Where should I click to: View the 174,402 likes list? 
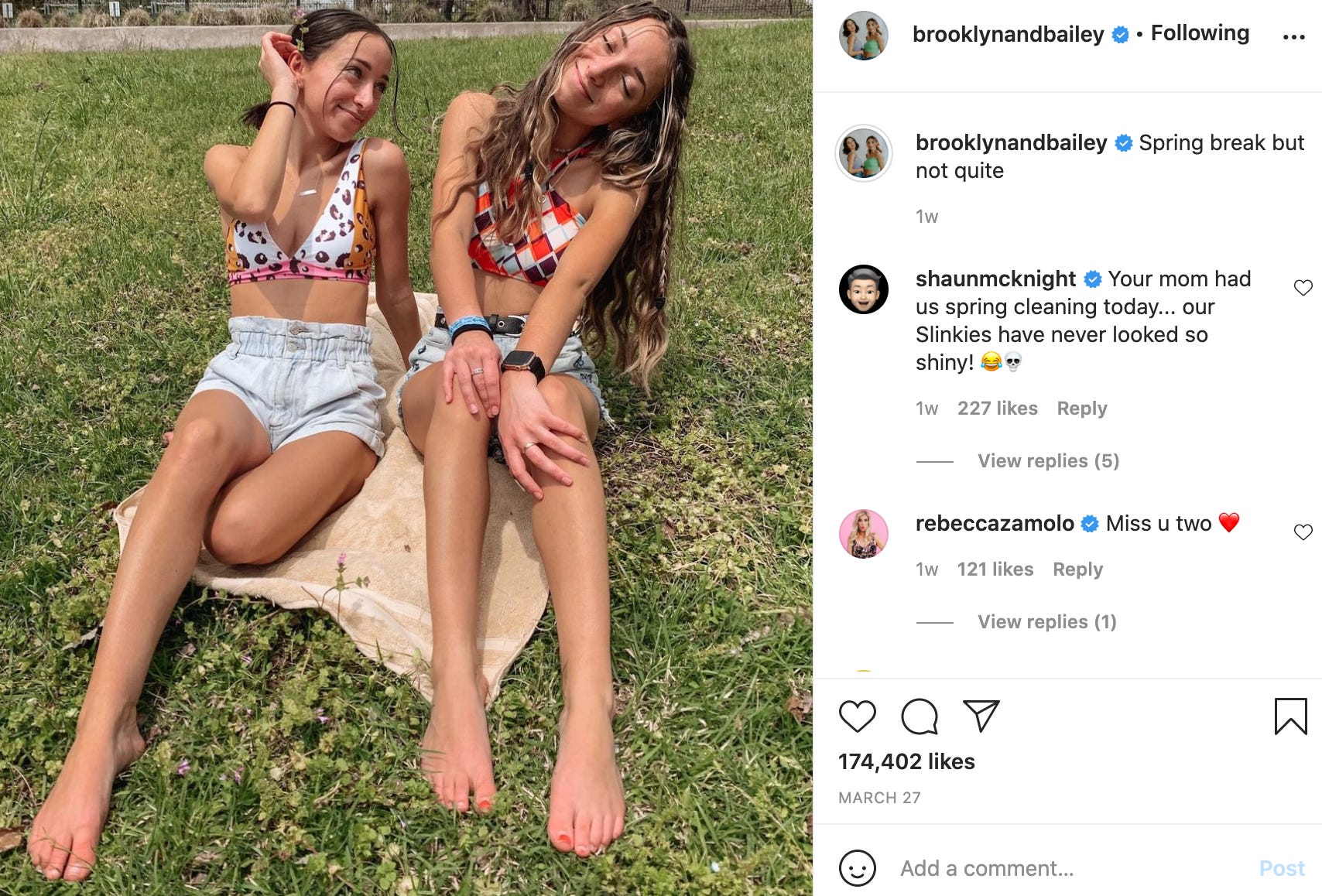click(906, 762)
